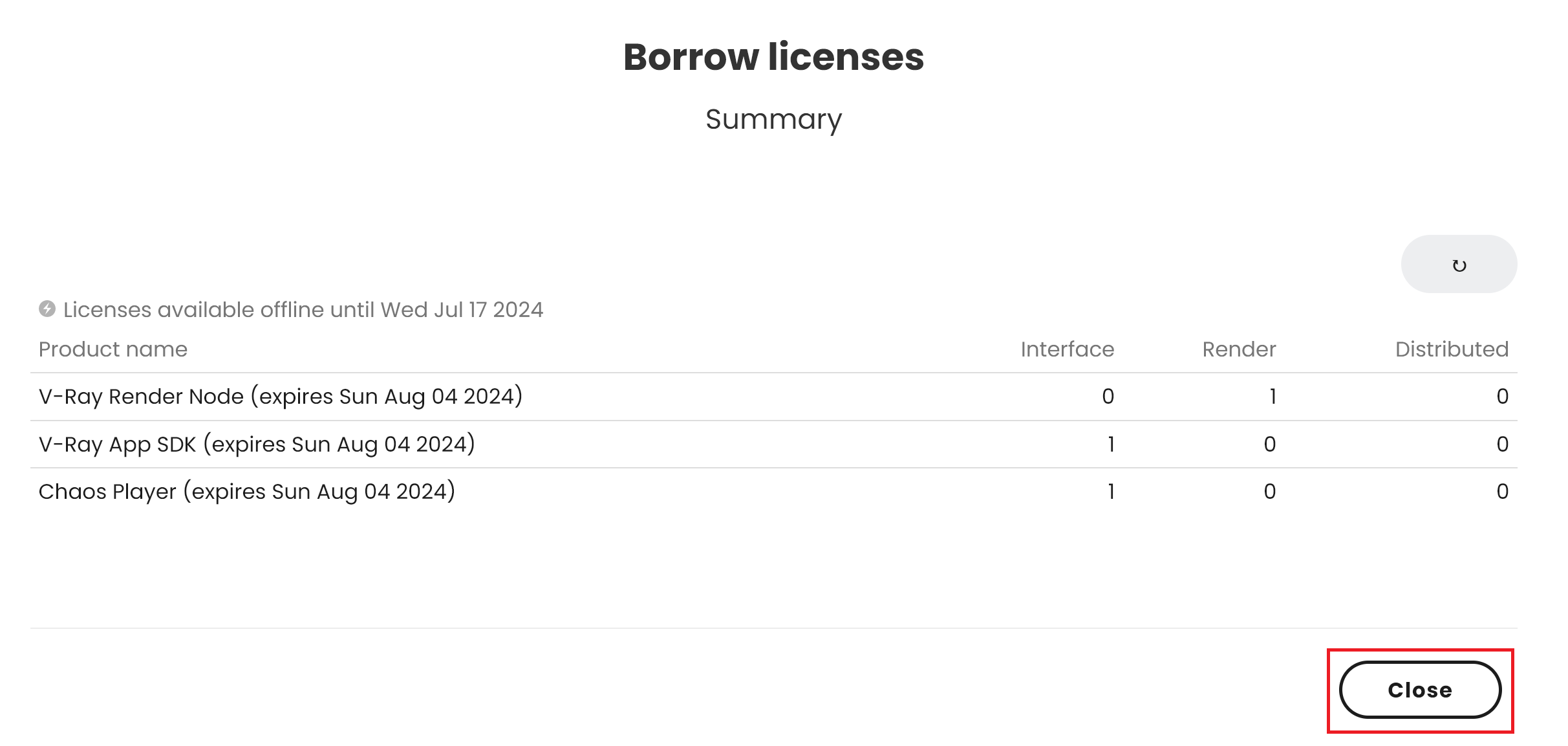Click Interface count for V-Ray App SDK
This screenshot has width=1568, height=746.
click(x=1110, y=444)
